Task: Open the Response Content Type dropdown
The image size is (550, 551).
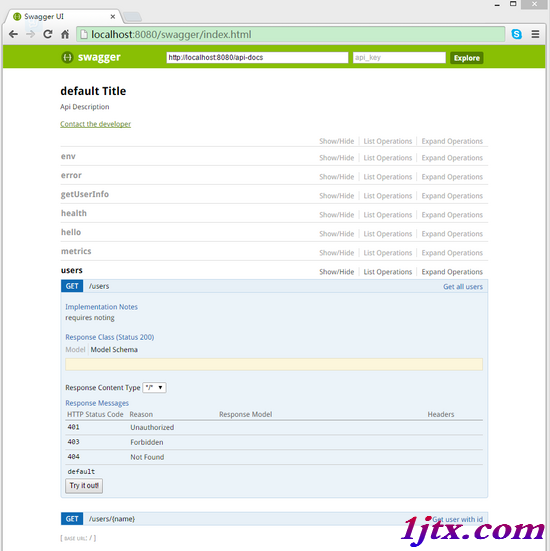Action: point(154,388)
